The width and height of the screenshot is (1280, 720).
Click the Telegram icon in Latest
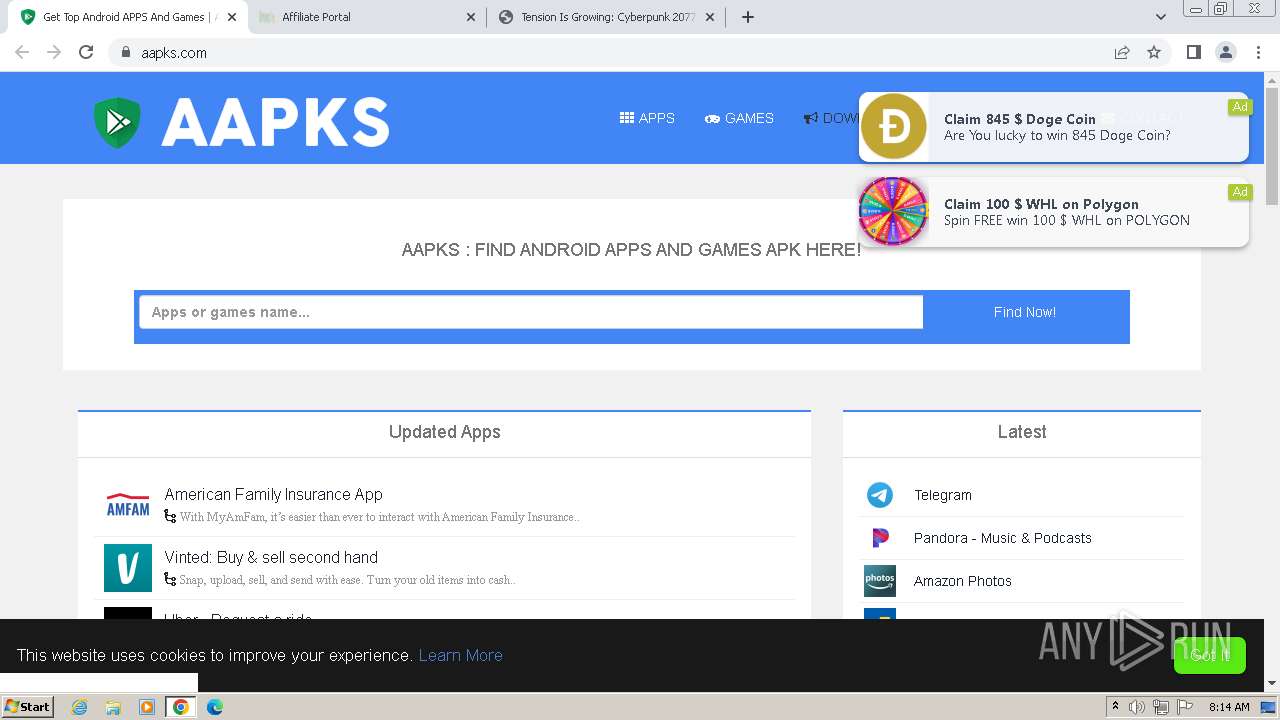point(880,495)
